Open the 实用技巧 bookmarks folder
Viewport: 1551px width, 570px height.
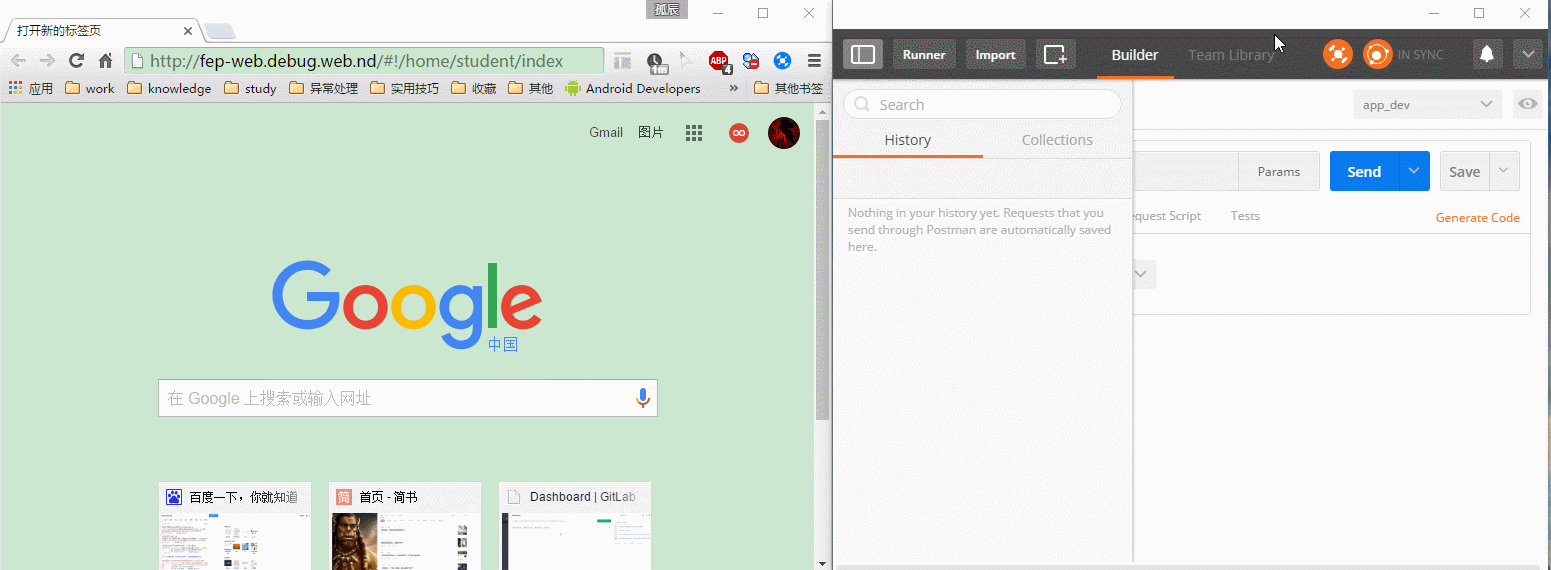coord(405,88)
